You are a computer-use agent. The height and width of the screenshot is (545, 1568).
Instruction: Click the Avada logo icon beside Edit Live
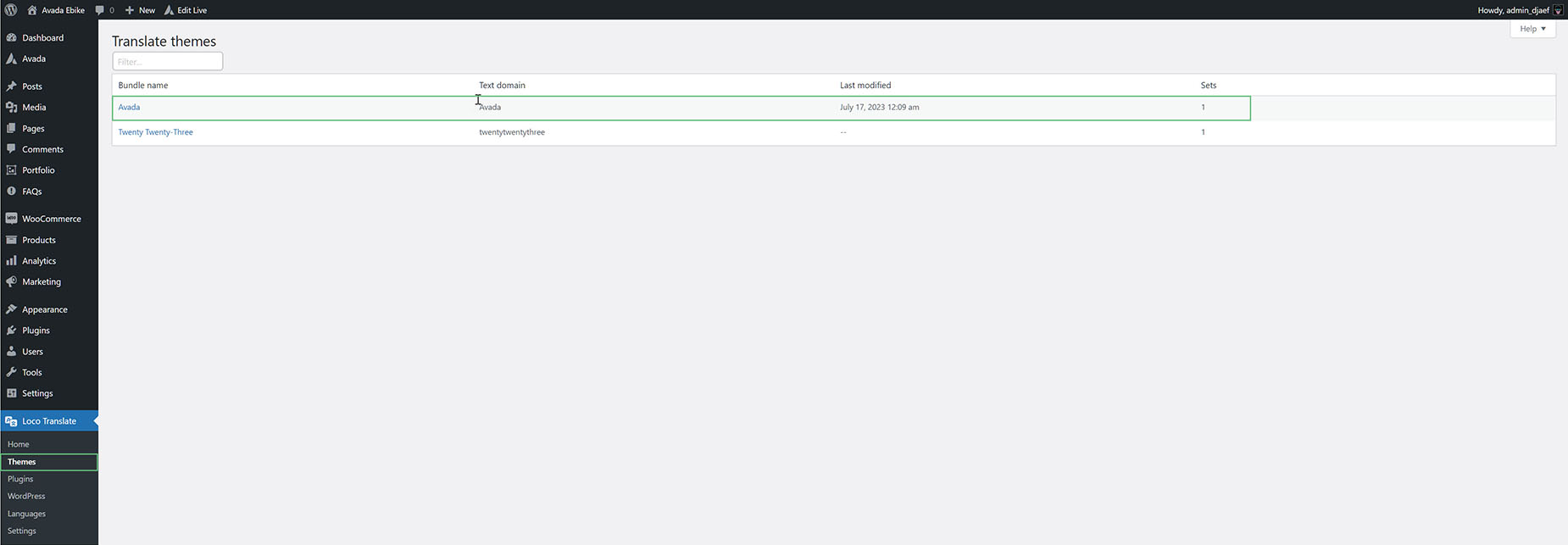pos(169,10)
